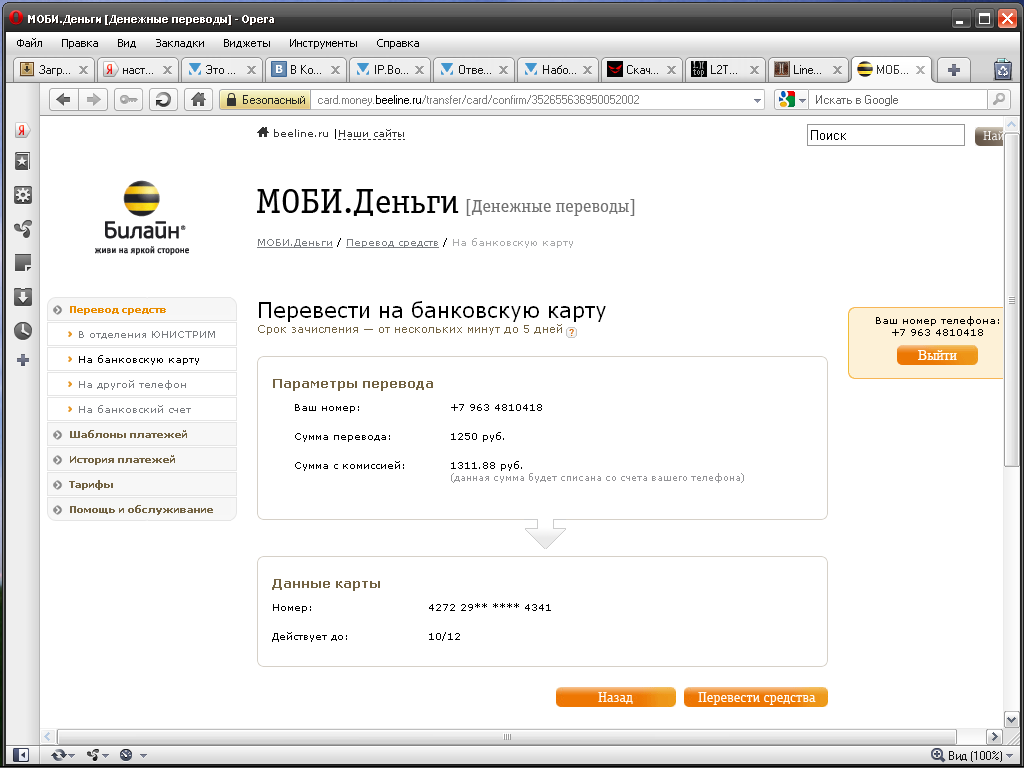Open Unite panel icon in sidebar
This screenshot has height=768, width=1024.
tap(22, 229)
